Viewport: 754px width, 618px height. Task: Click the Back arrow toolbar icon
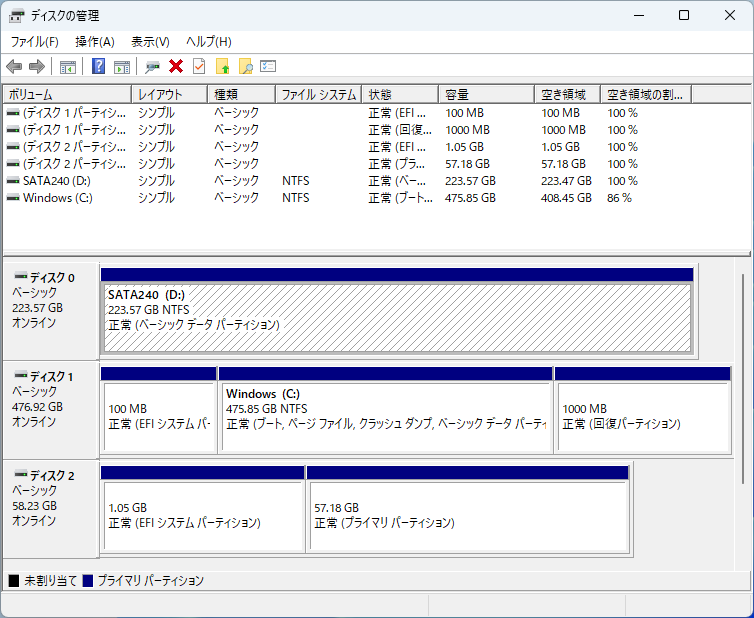(14, 66)
